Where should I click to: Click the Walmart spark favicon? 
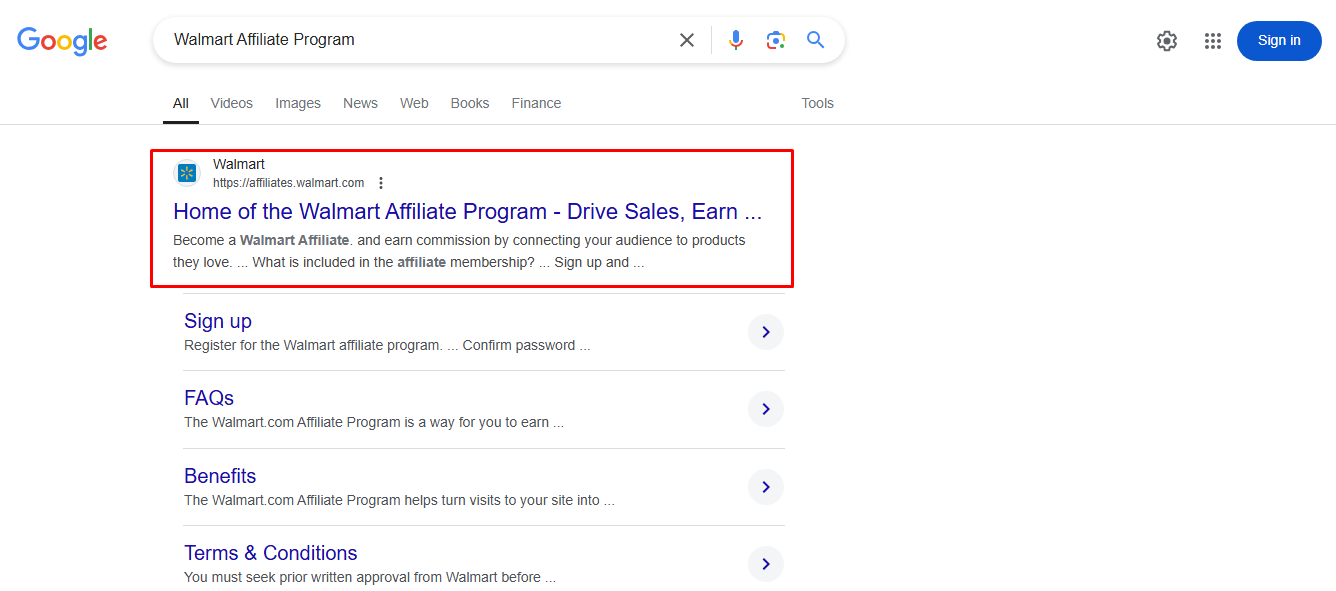click(x=187, y=173)
